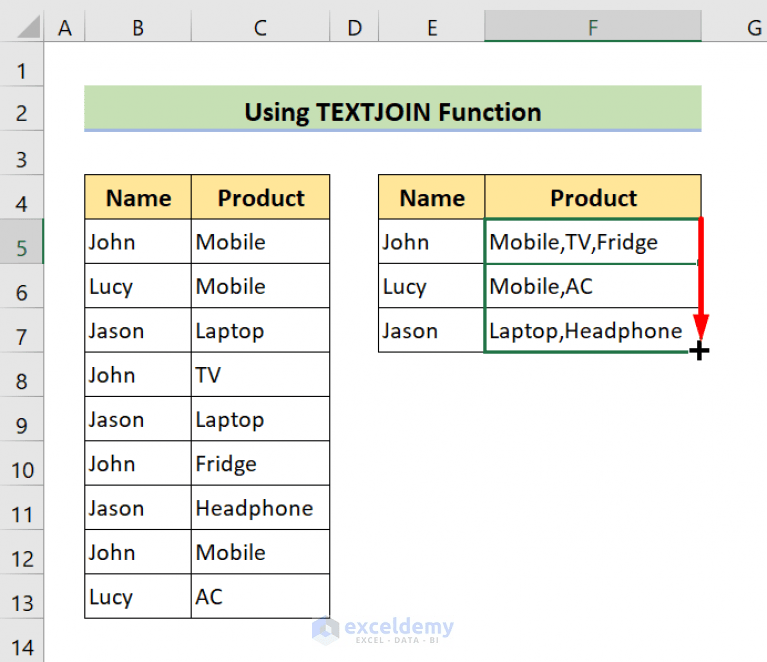Select cell C11 containing Headphone

[x=260, y=507]
